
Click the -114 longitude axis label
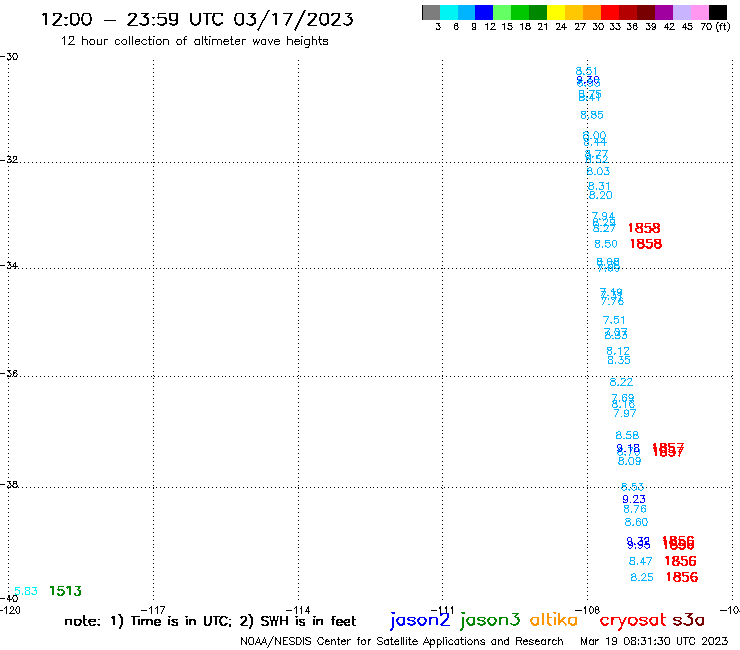coord(298,610)
